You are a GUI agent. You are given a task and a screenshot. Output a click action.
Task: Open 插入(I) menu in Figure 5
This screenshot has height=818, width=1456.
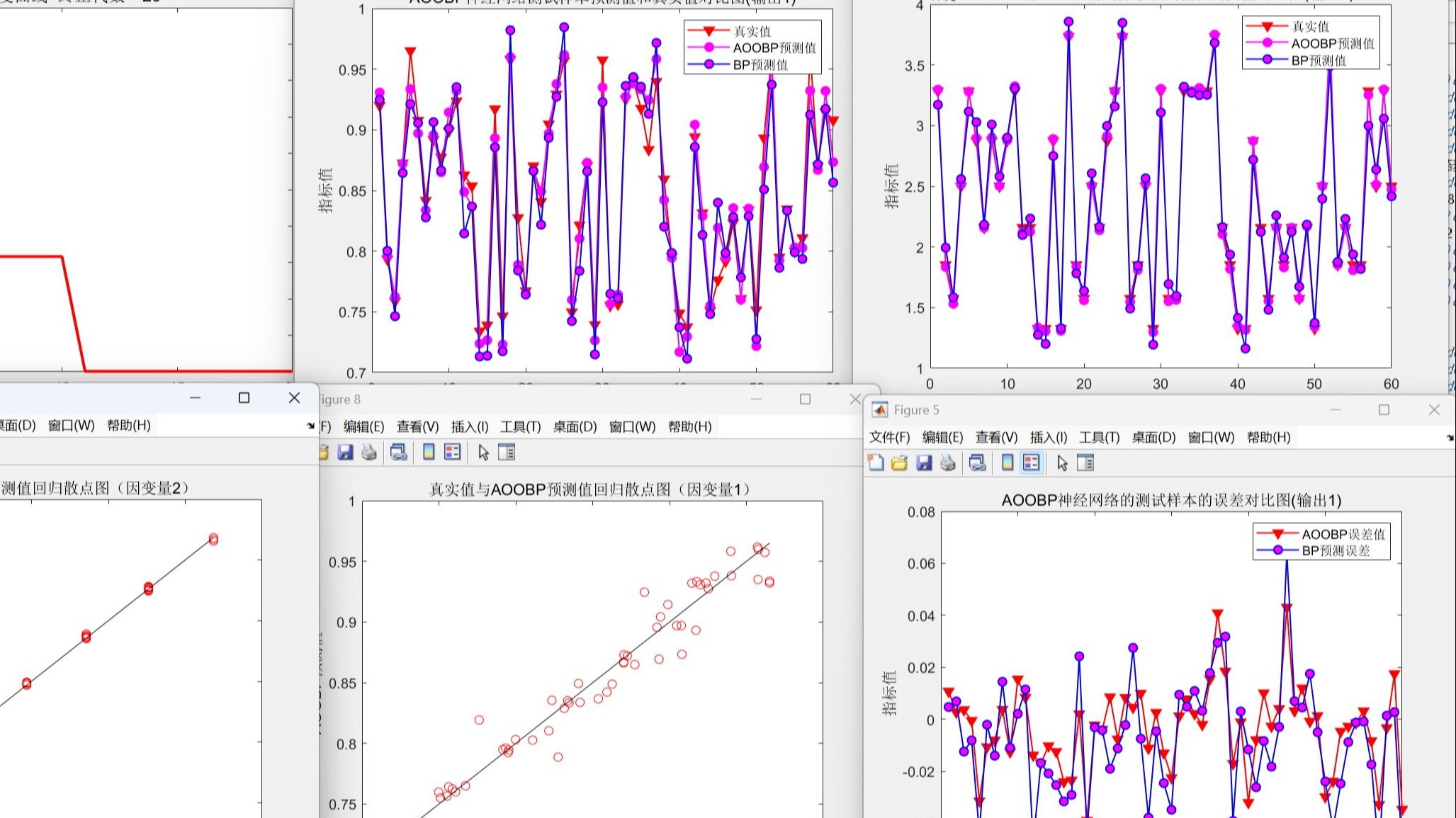click(1048, 438)
